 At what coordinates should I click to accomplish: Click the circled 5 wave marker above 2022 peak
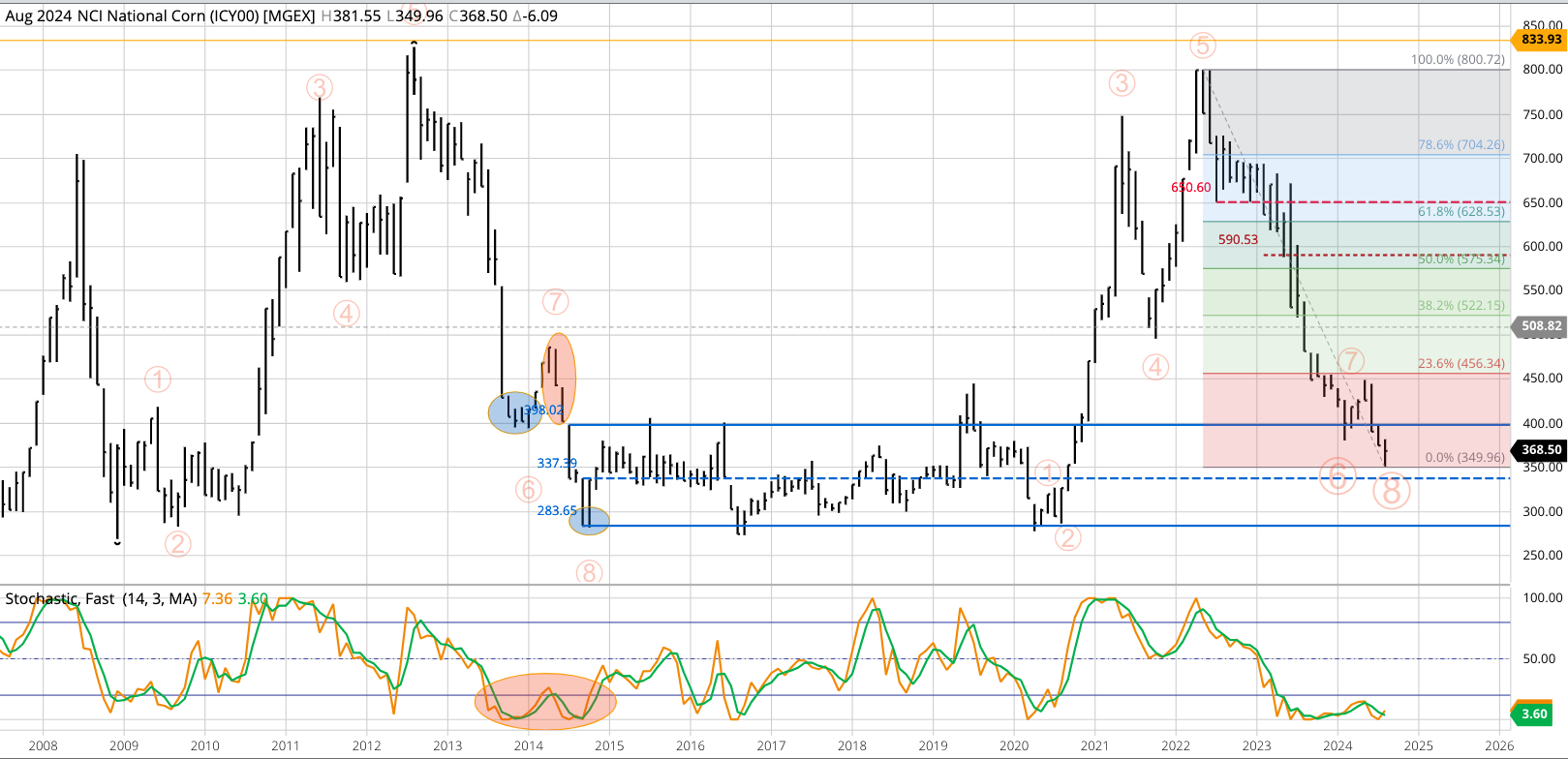1202,46
